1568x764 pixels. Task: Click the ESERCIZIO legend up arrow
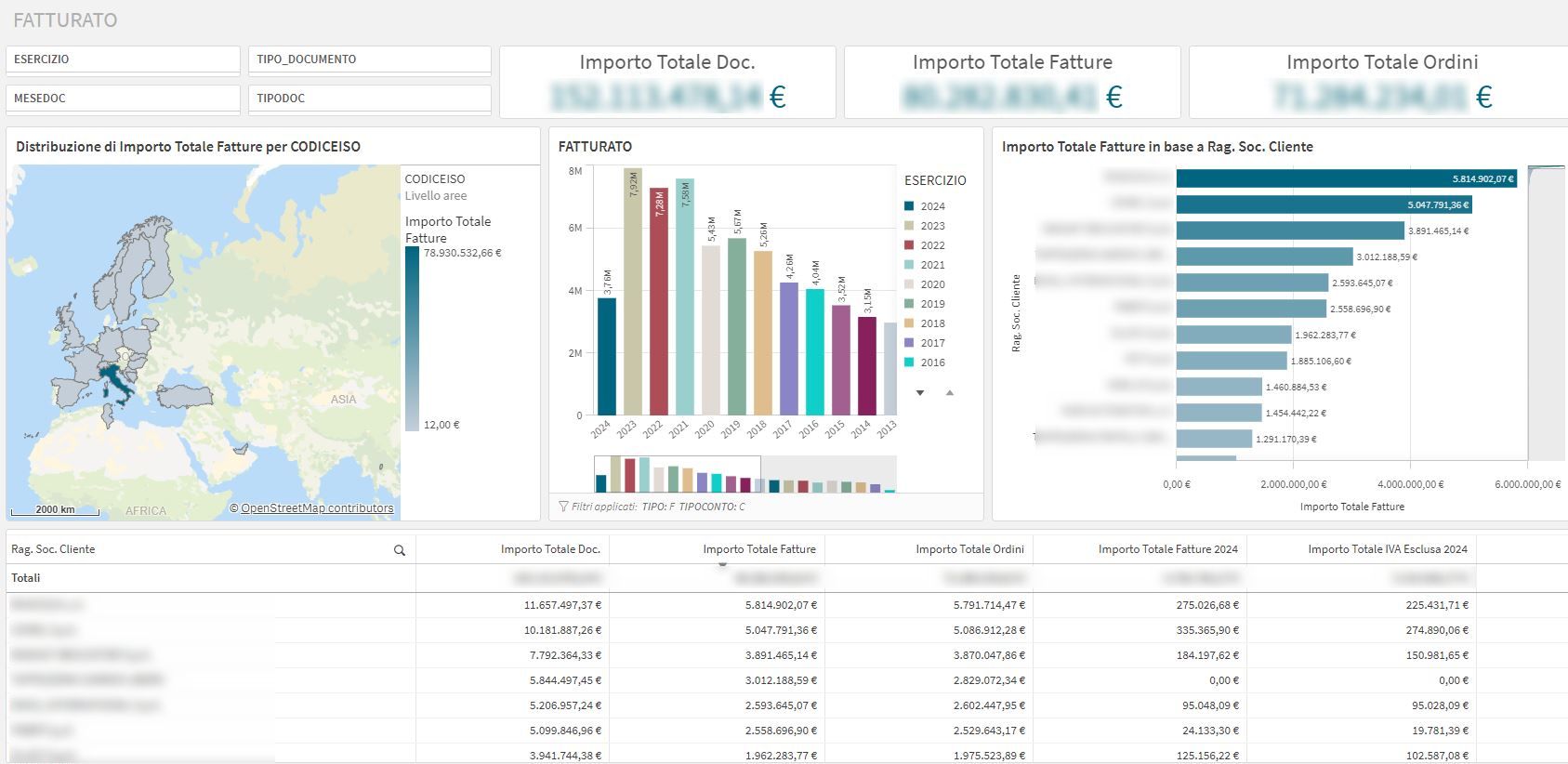pyautogui.click(x=949, y=393)
